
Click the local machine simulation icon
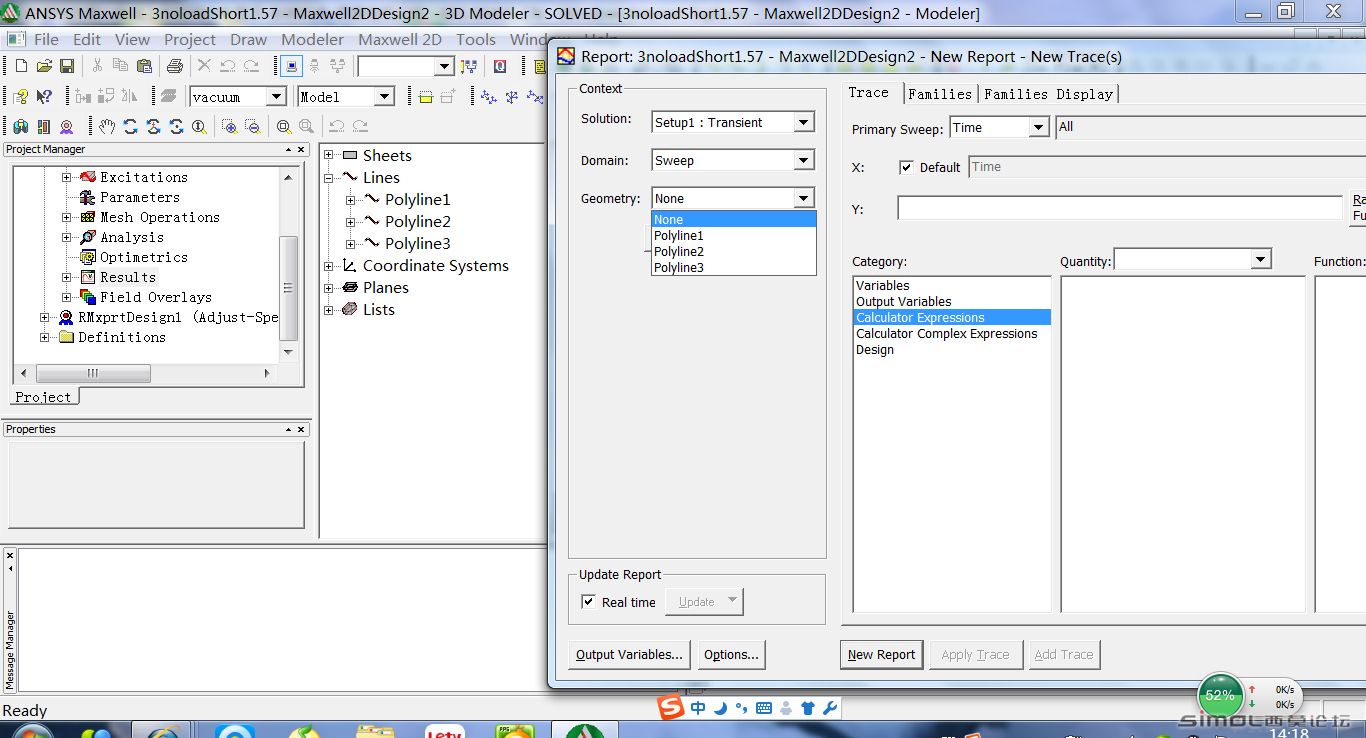tap(290, 66)
